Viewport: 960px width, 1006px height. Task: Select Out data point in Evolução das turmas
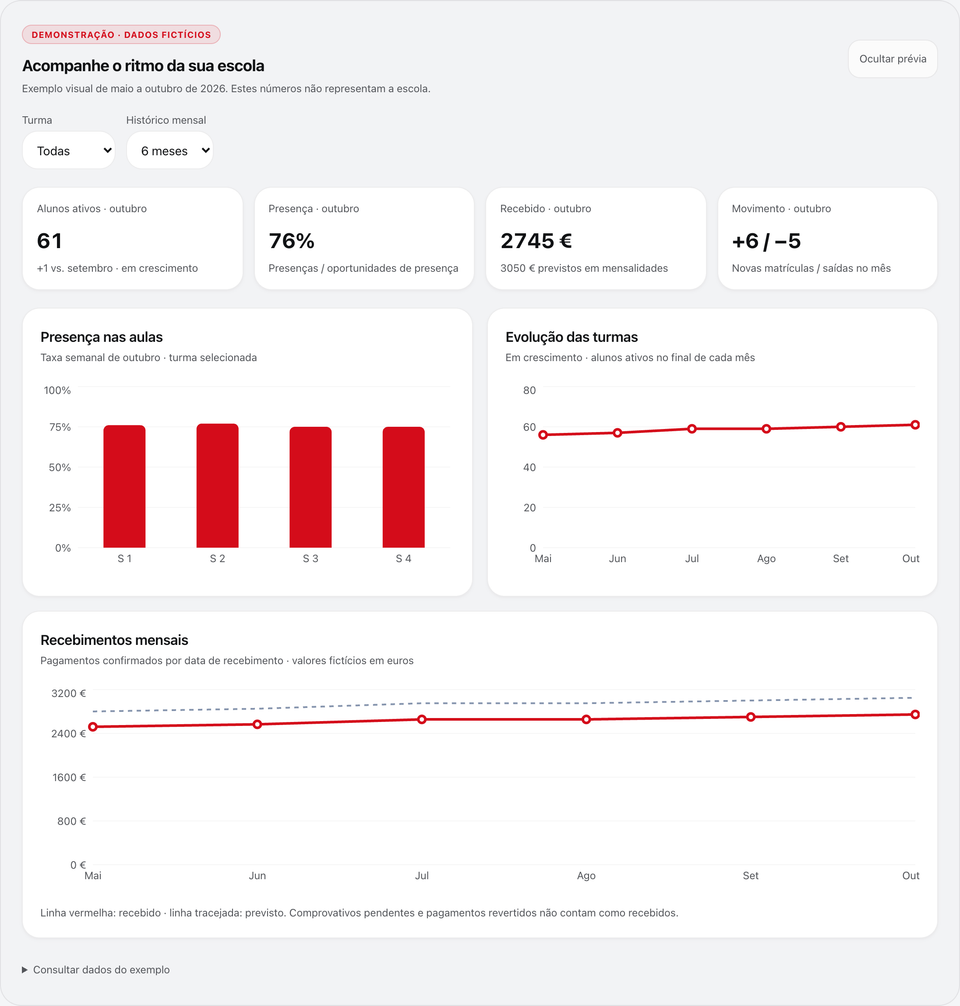(x=915, y=425)
